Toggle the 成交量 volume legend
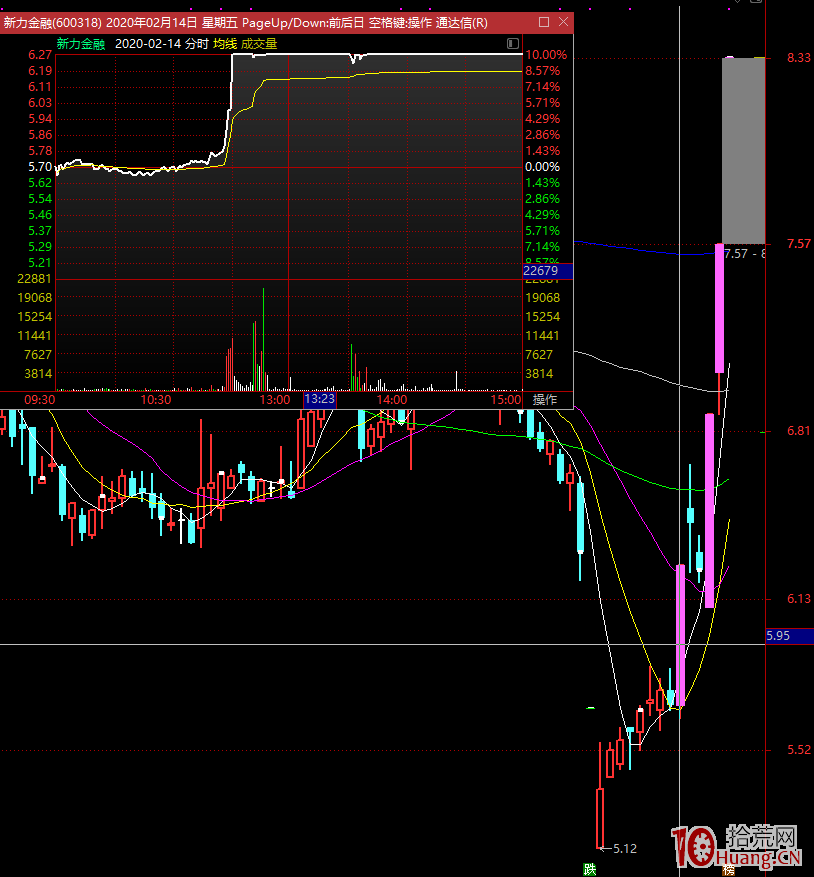Viewport: 814px width, 877px height. [x=259, y=44]
